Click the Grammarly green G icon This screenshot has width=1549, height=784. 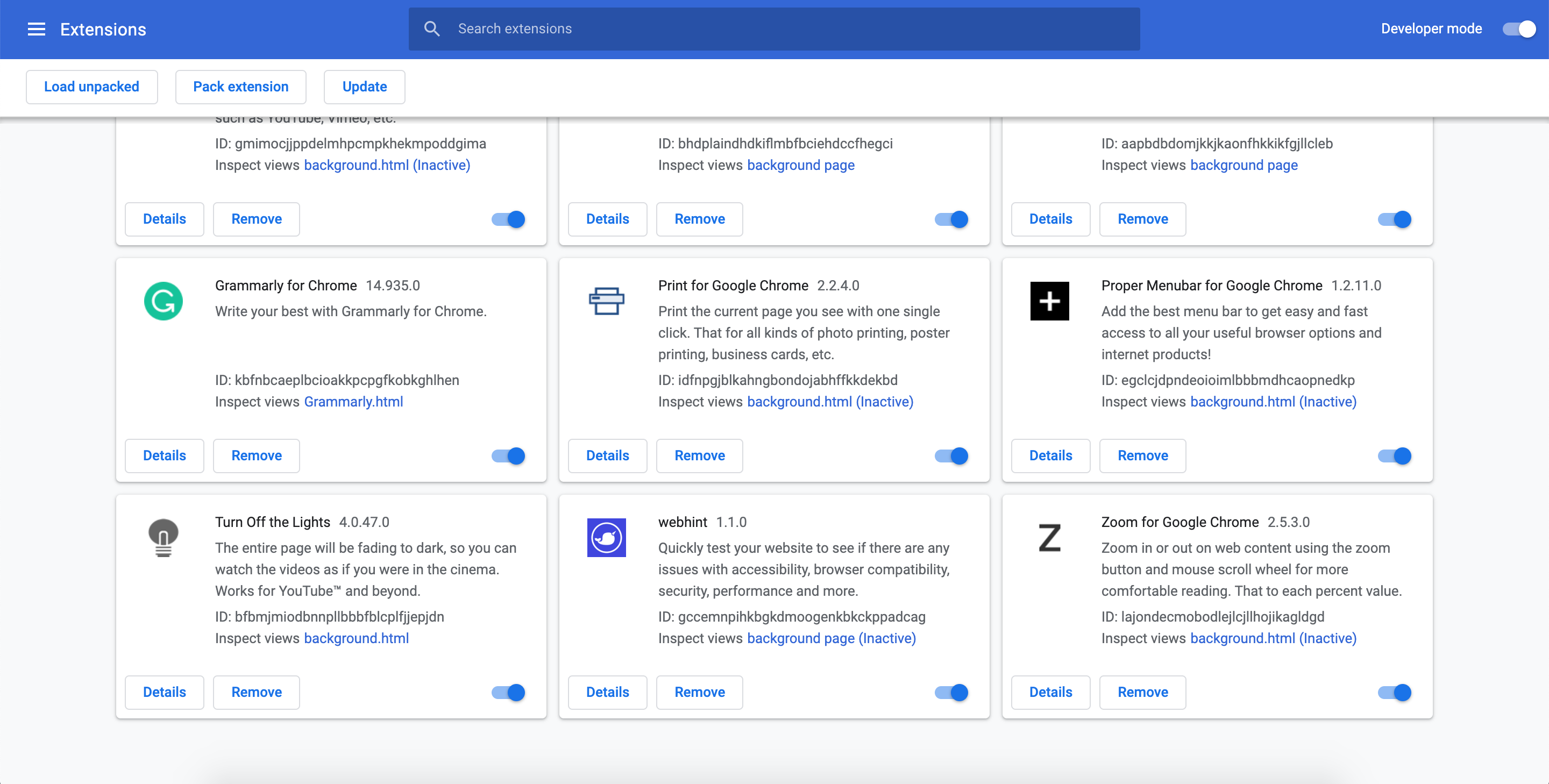click(163, 301)
